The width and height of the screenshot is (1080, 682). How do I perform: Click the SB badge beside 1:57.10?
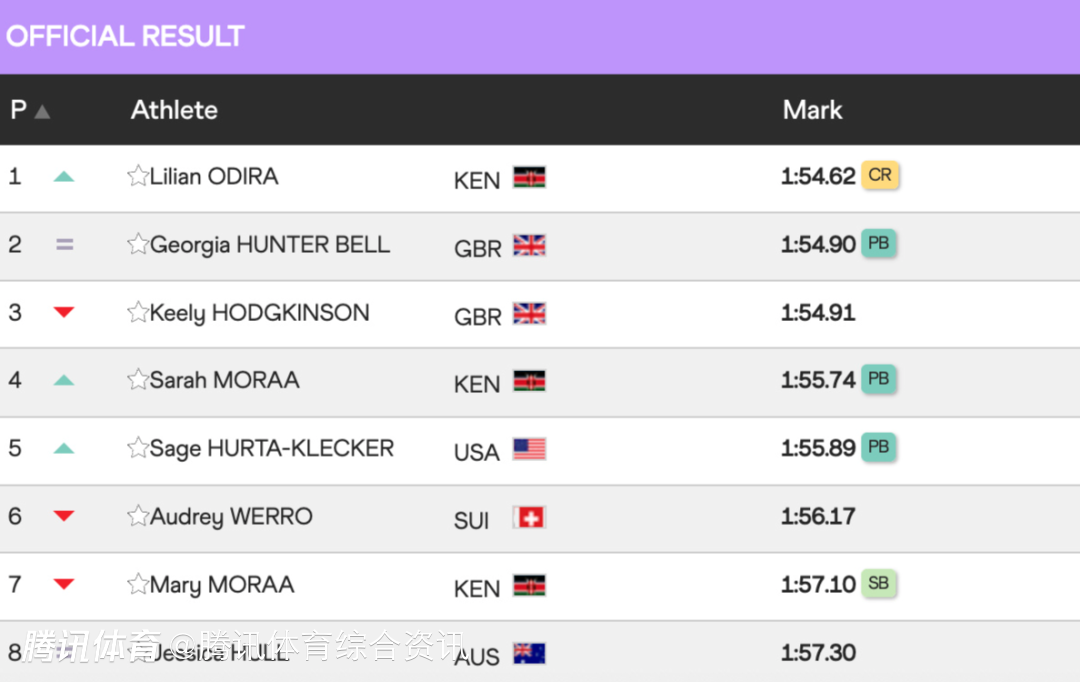pyautogui.click(x=878, y=583)
